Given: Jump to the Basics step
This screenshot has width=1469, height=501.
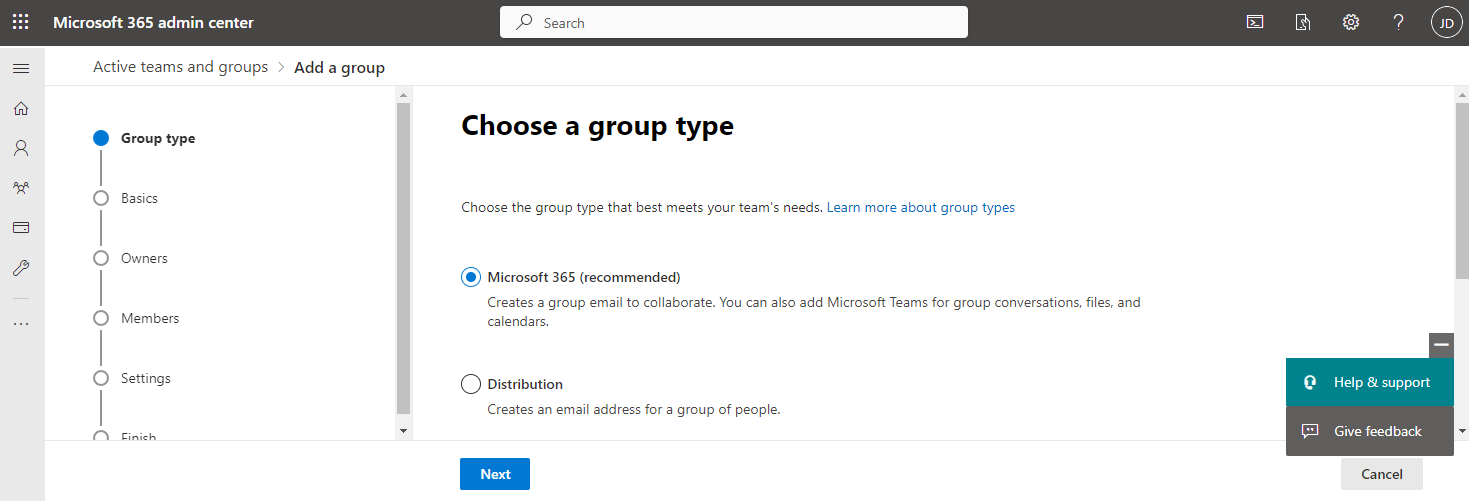Looking at the screenshot, I should point(126,198).
